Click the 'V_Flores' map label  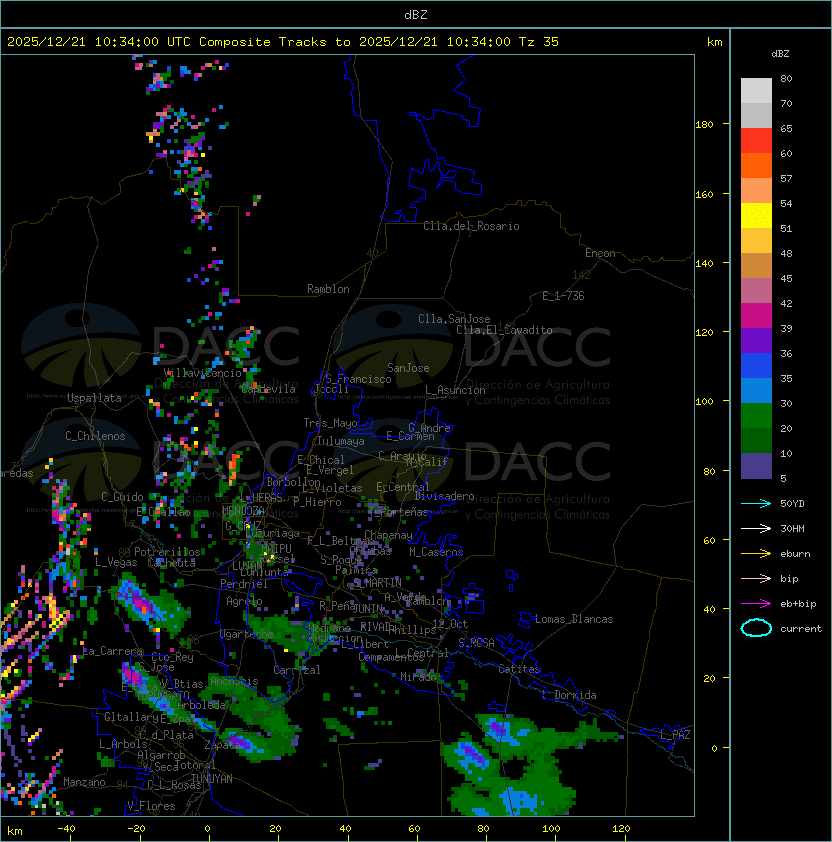(x=151, y=806)
